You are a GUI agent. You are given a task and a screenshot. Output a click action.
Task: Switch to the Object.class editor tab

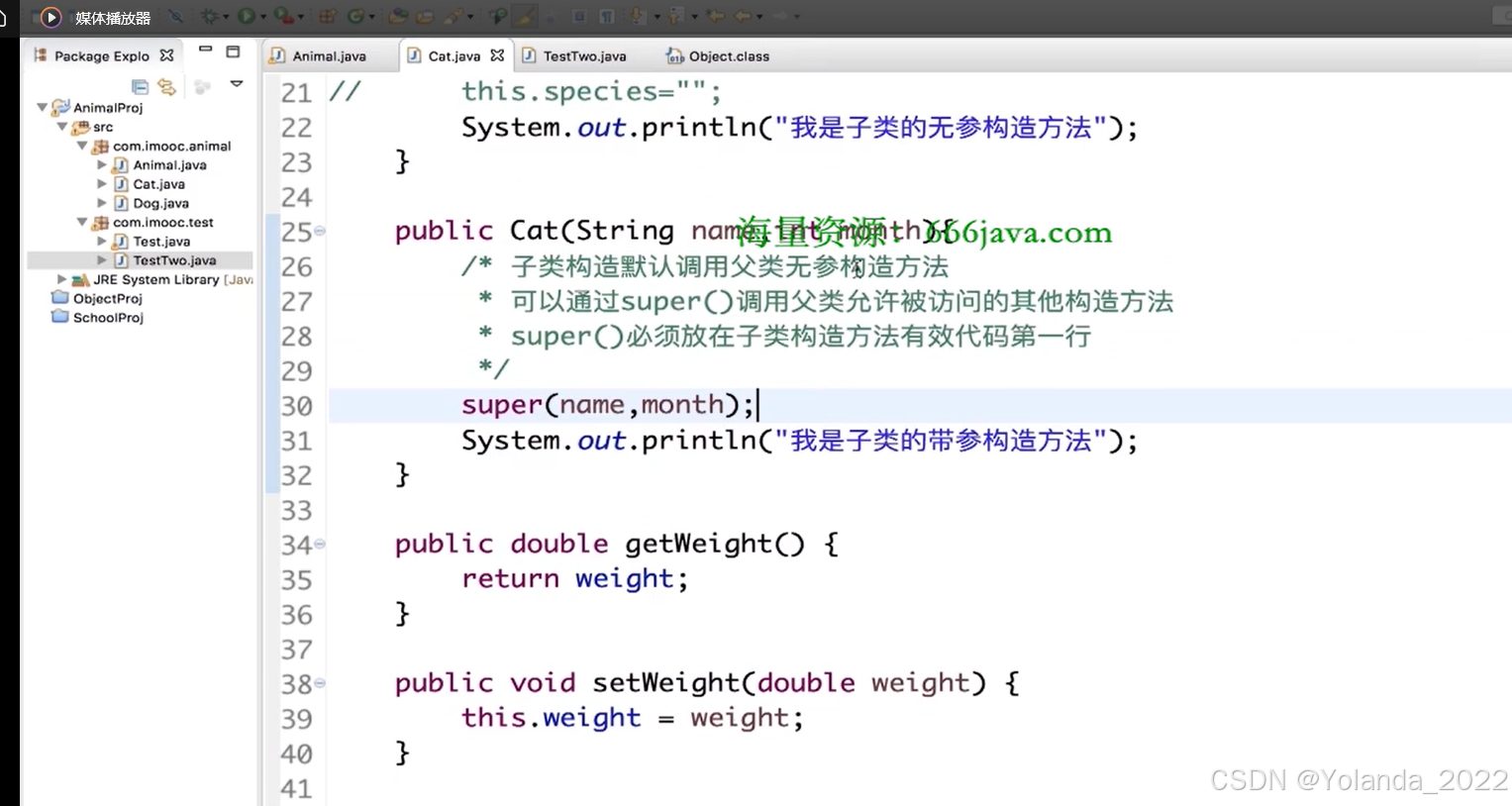[x=718, y=56]
